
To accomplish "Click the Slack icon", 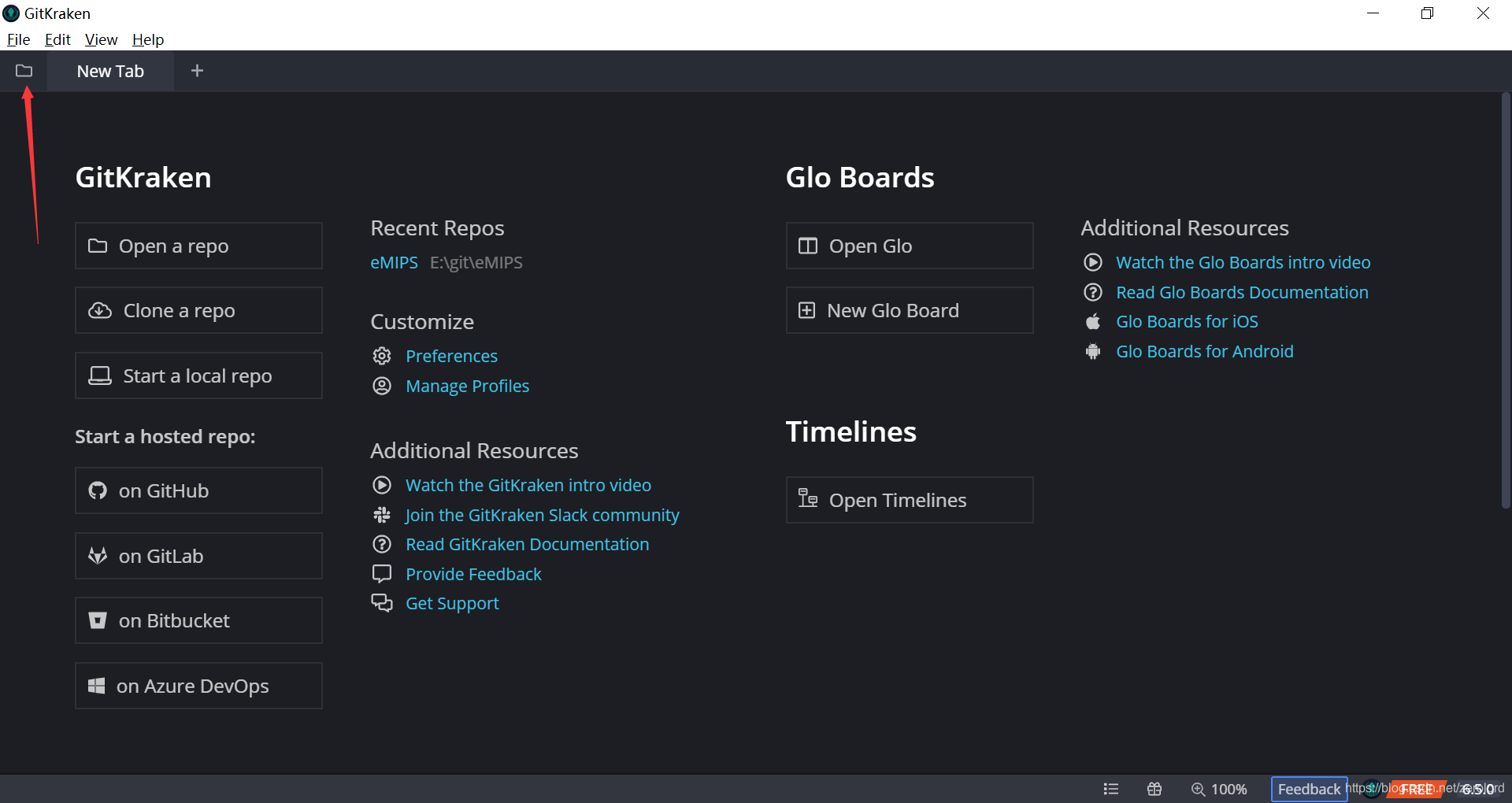I will tap(382, 515).
